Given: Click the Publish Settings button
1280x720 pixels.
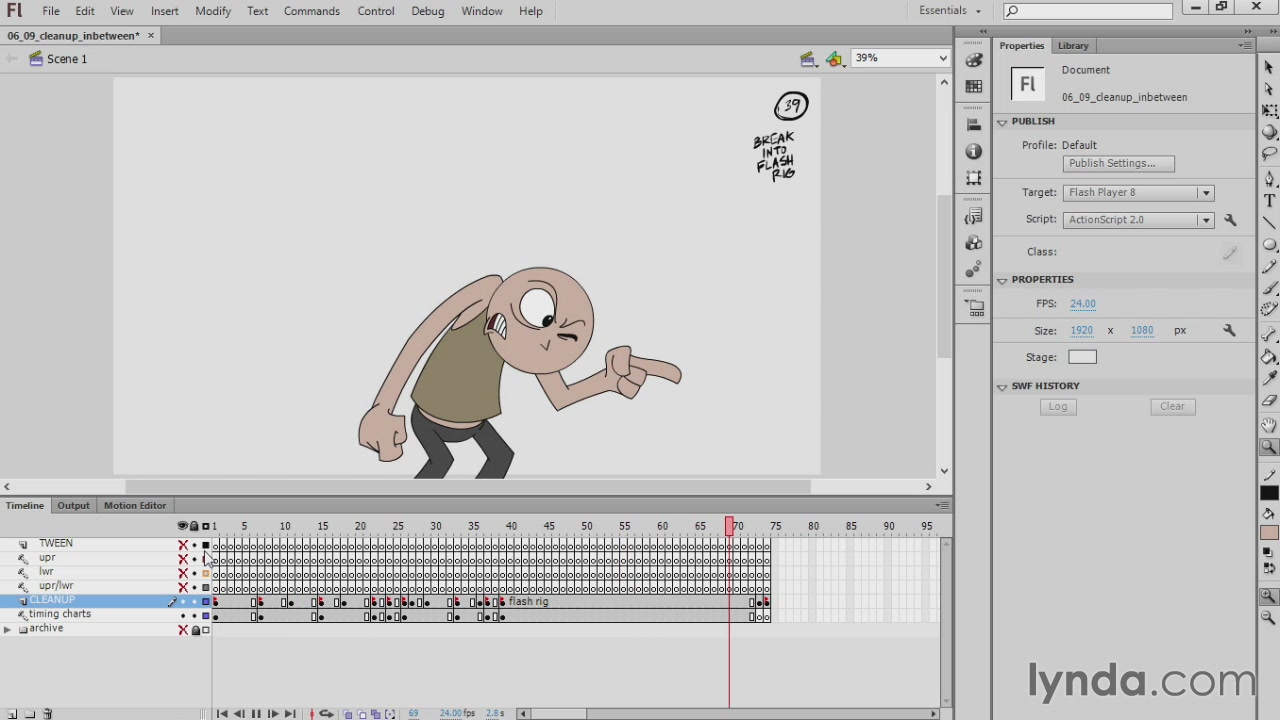Looking at the screenshot, I should click(x=1118, y=164).
